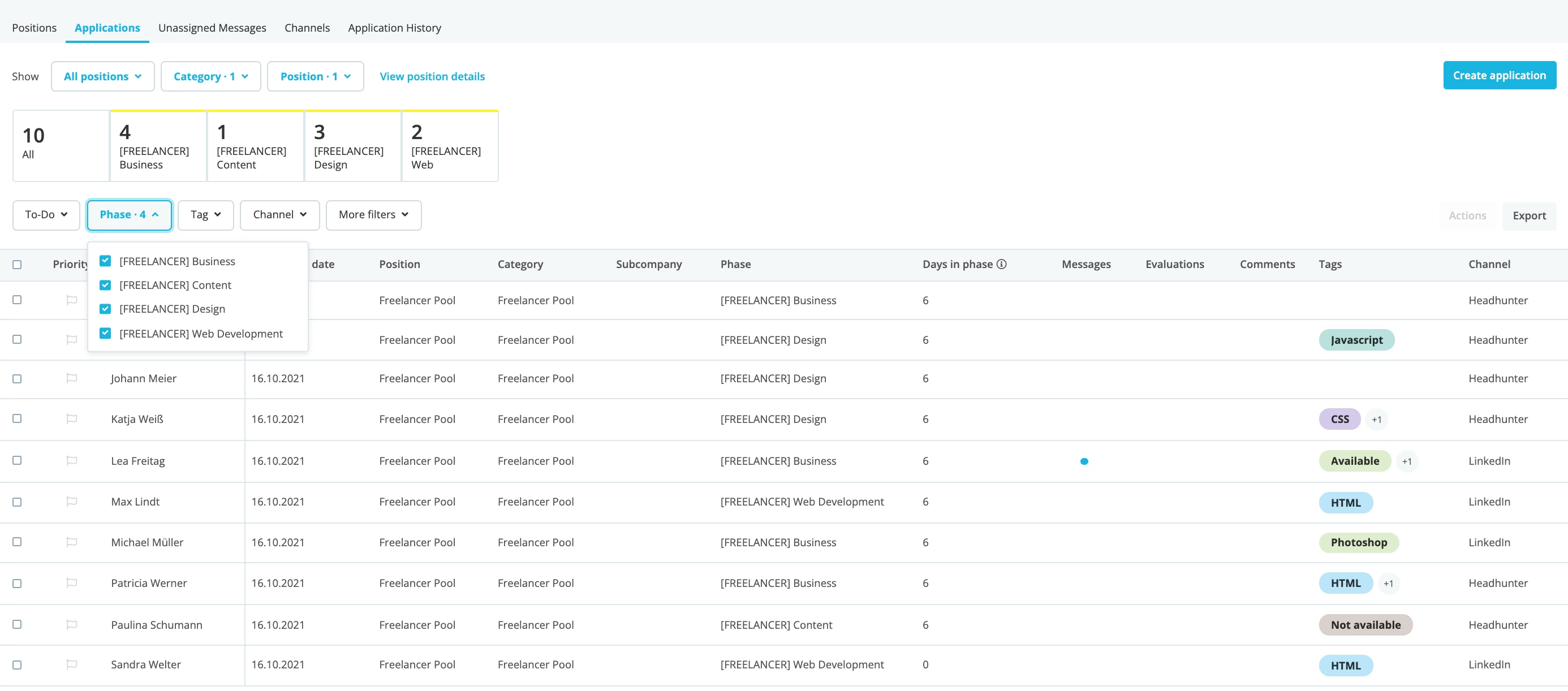Flag priority for Paulina Schumann row

pyautogui.click(x=71, y=625)
